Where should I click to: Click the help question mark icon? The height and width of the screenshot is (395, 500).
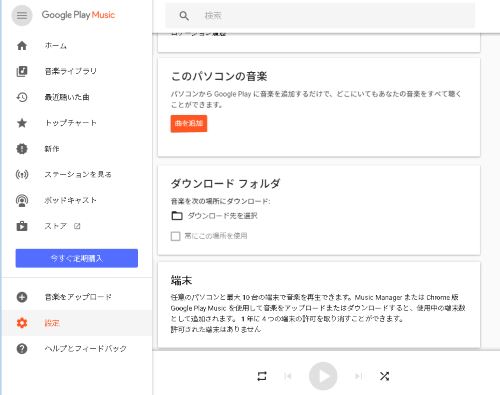click(x=22, y=349)
